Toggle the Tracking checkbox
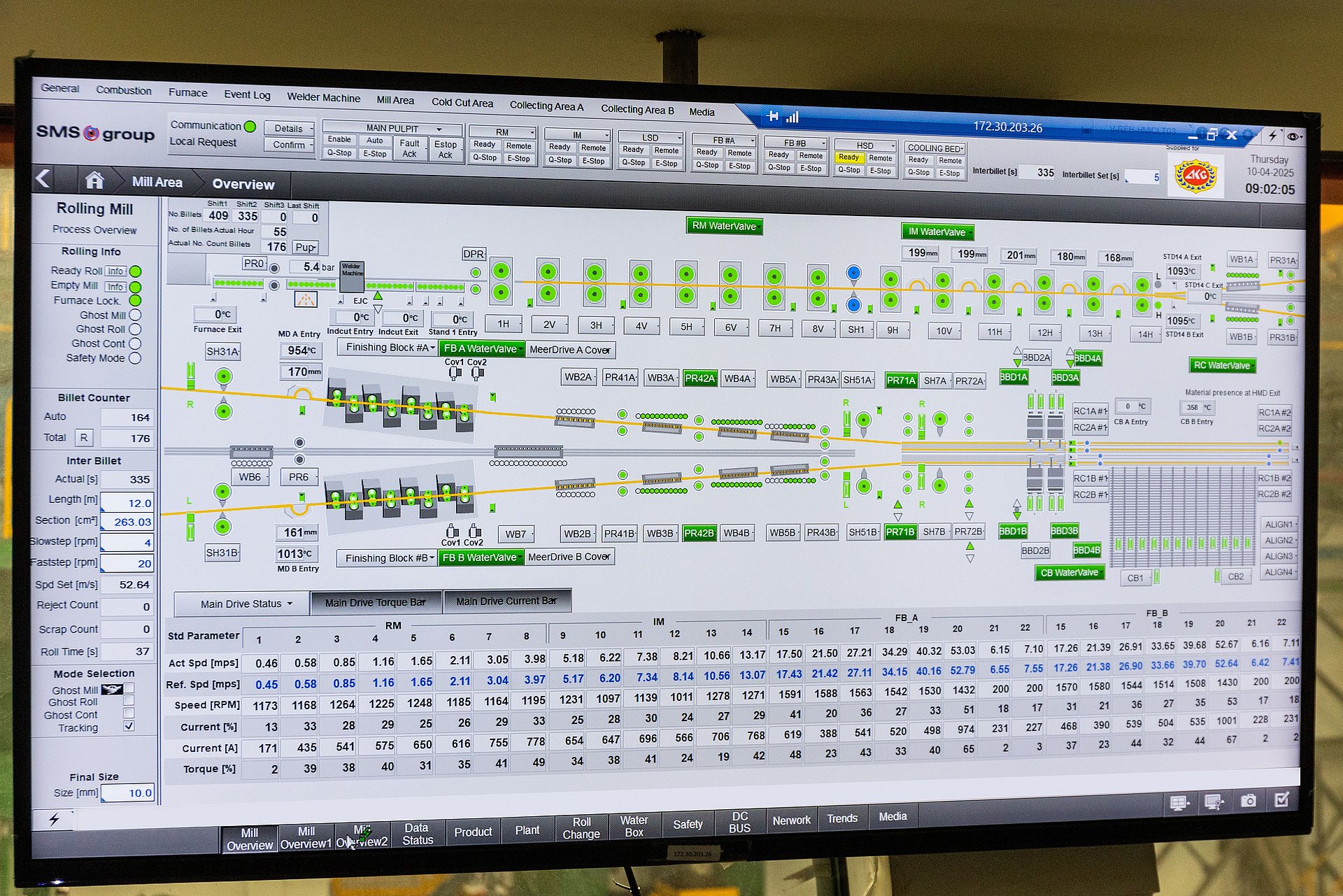This screenshot has height=896, width=1343. tap(129, 726)
